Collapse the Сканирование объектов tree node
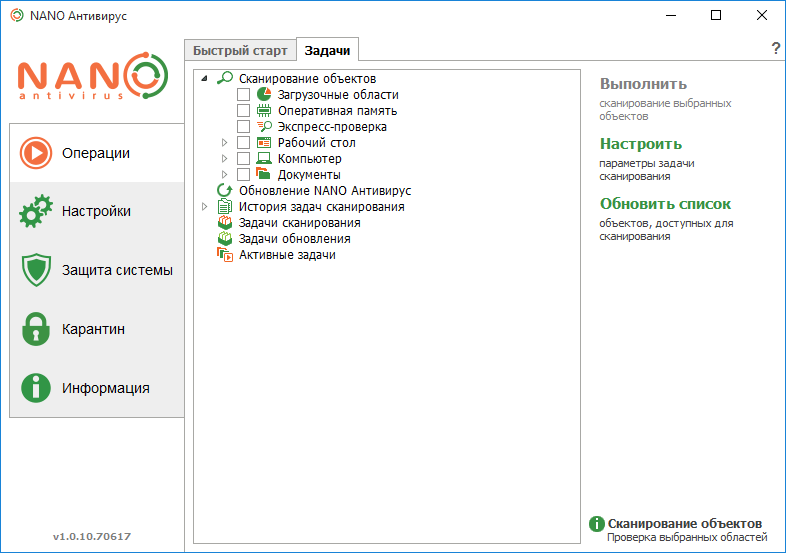 [205, 79]
